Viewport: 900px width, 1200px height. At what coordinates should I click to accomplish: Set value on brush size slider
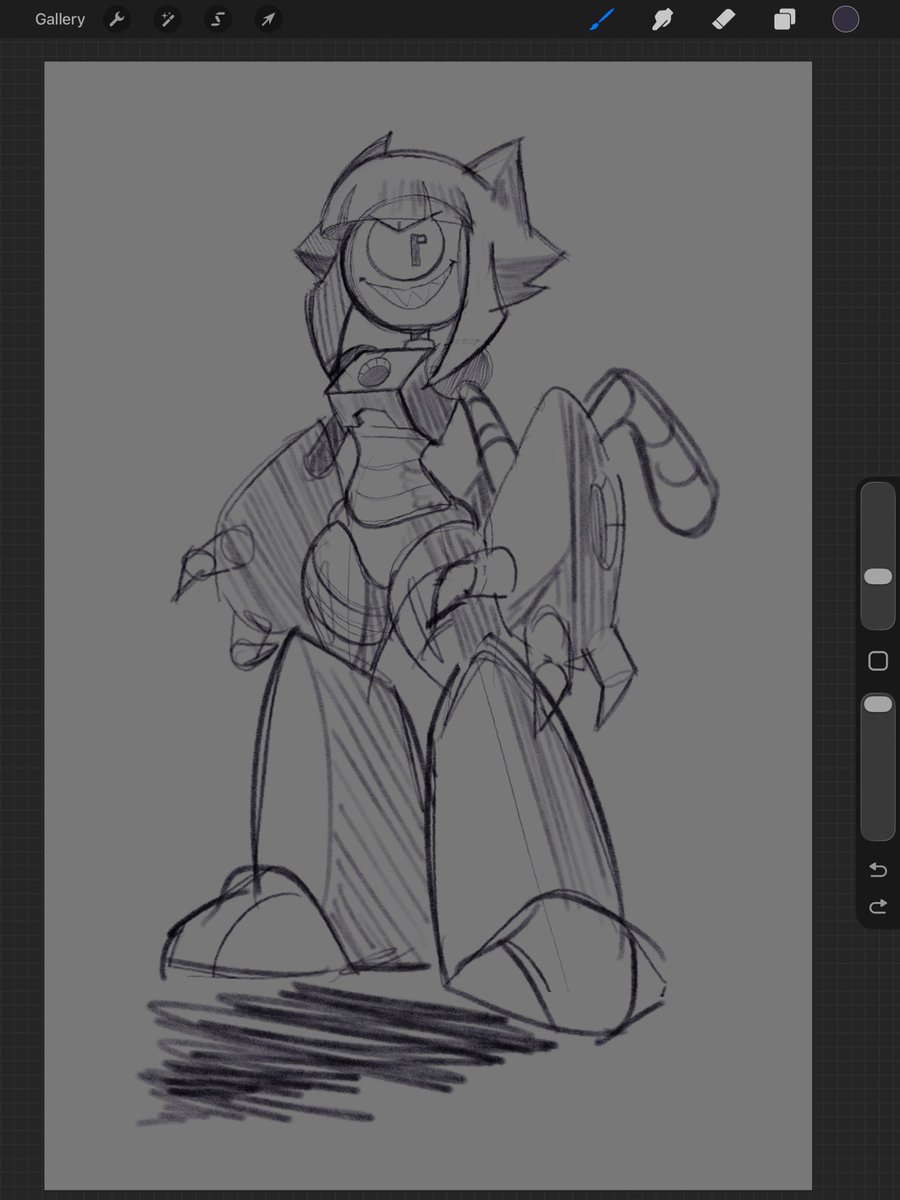coord(878,556)
